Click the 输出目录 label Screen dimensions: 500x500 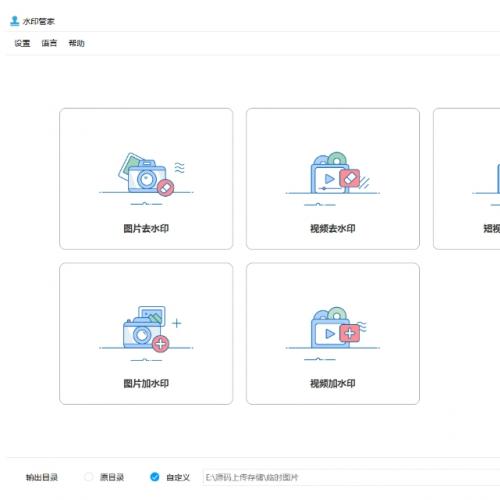(42, 477)
